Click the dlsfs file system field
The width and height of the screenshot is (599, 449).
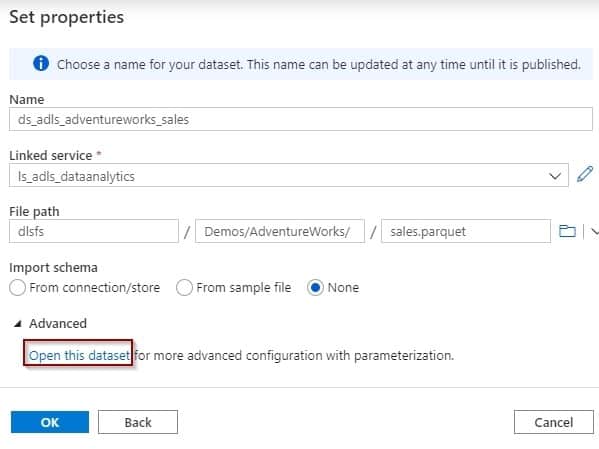tap(94, 231)
